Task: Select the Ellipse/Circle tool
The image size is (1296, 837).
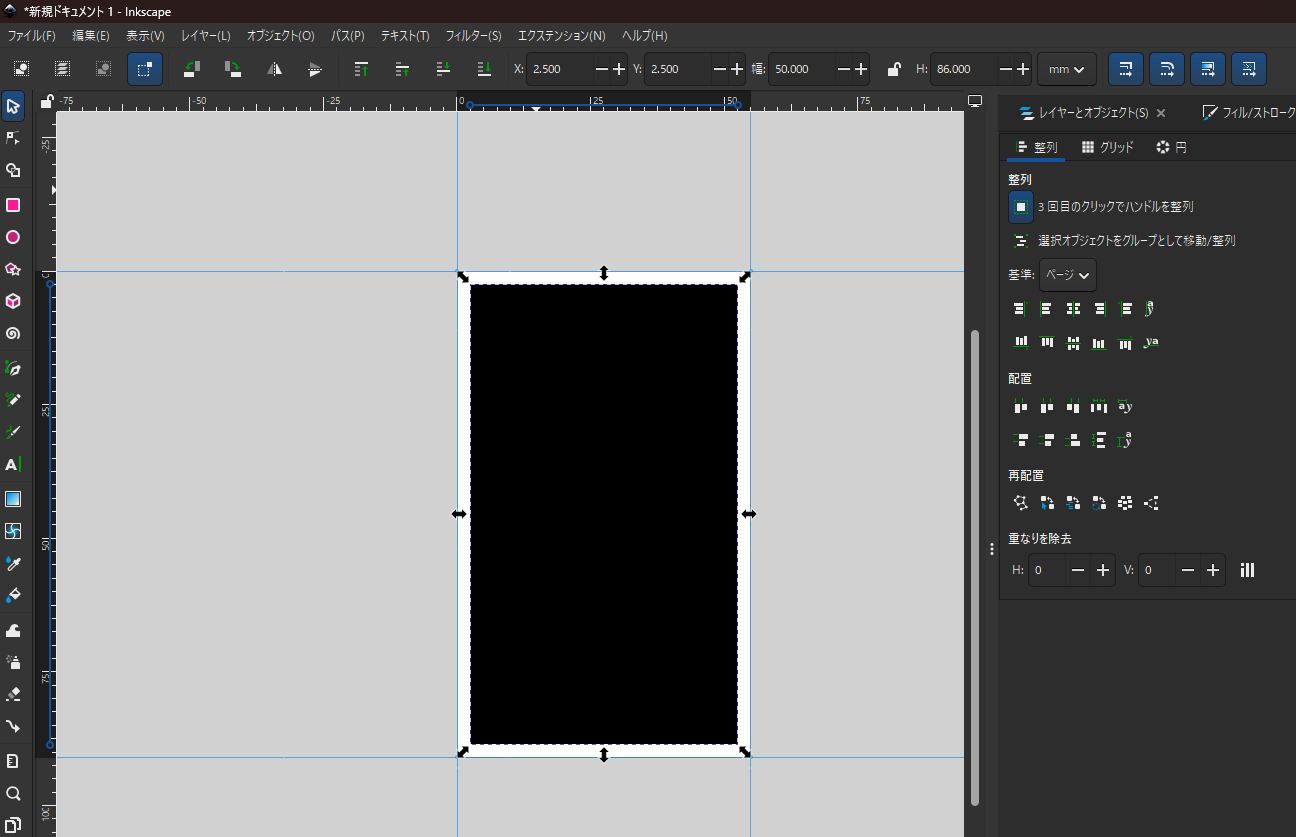Action: [x=13, y=238]
